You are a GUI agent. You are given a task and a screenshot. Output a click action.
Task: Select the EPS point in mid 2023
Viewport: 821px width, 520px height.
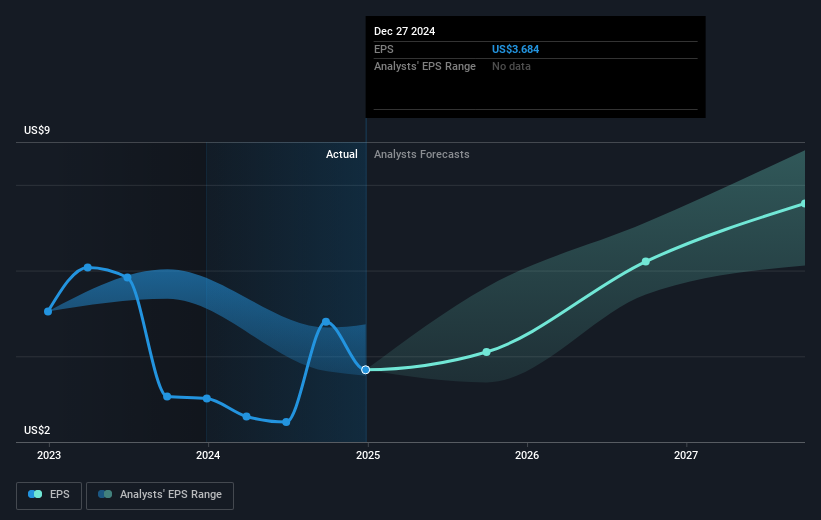click(127, 278)
